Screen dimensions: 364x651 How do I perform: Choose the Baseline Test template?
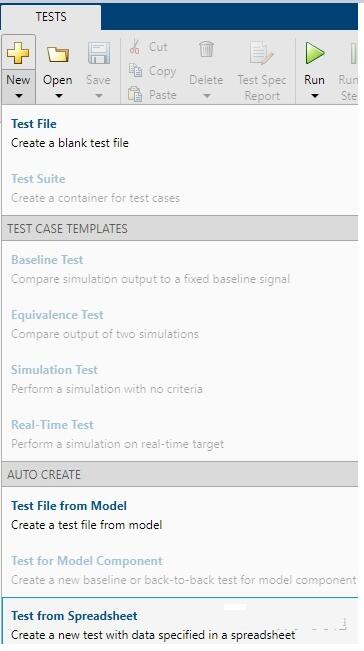click(179, 269)
